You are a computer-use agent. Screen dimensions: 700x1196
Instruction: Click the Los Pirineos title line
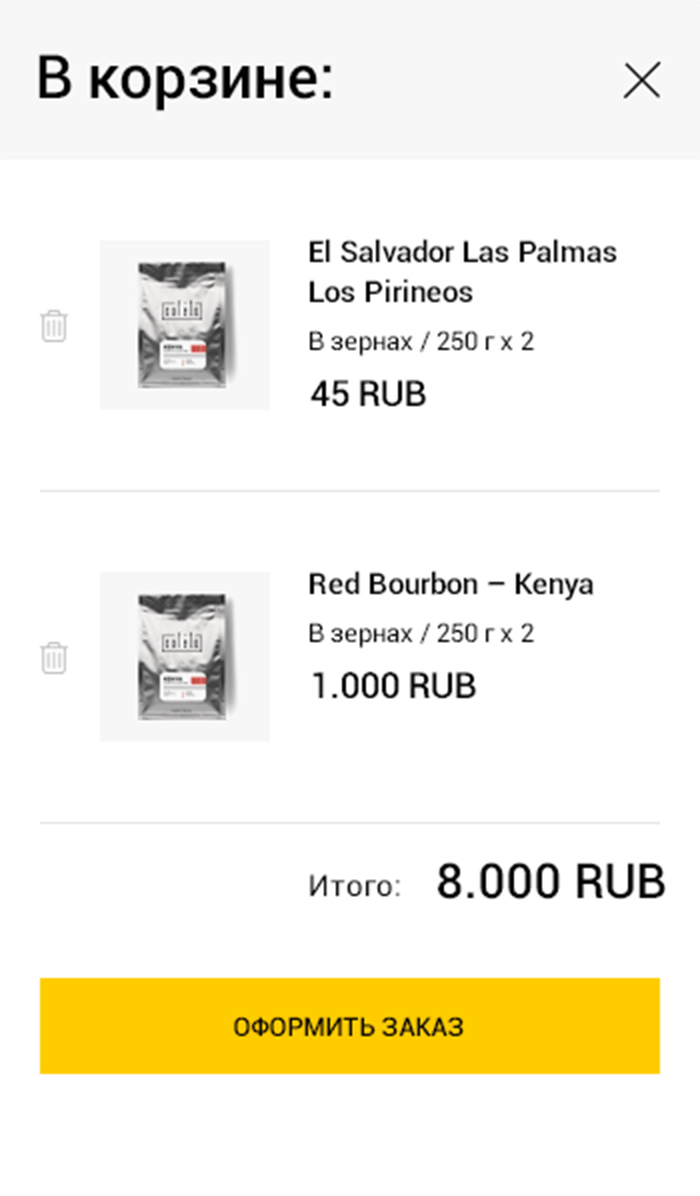pyautogui.click(x=390, y=293)
